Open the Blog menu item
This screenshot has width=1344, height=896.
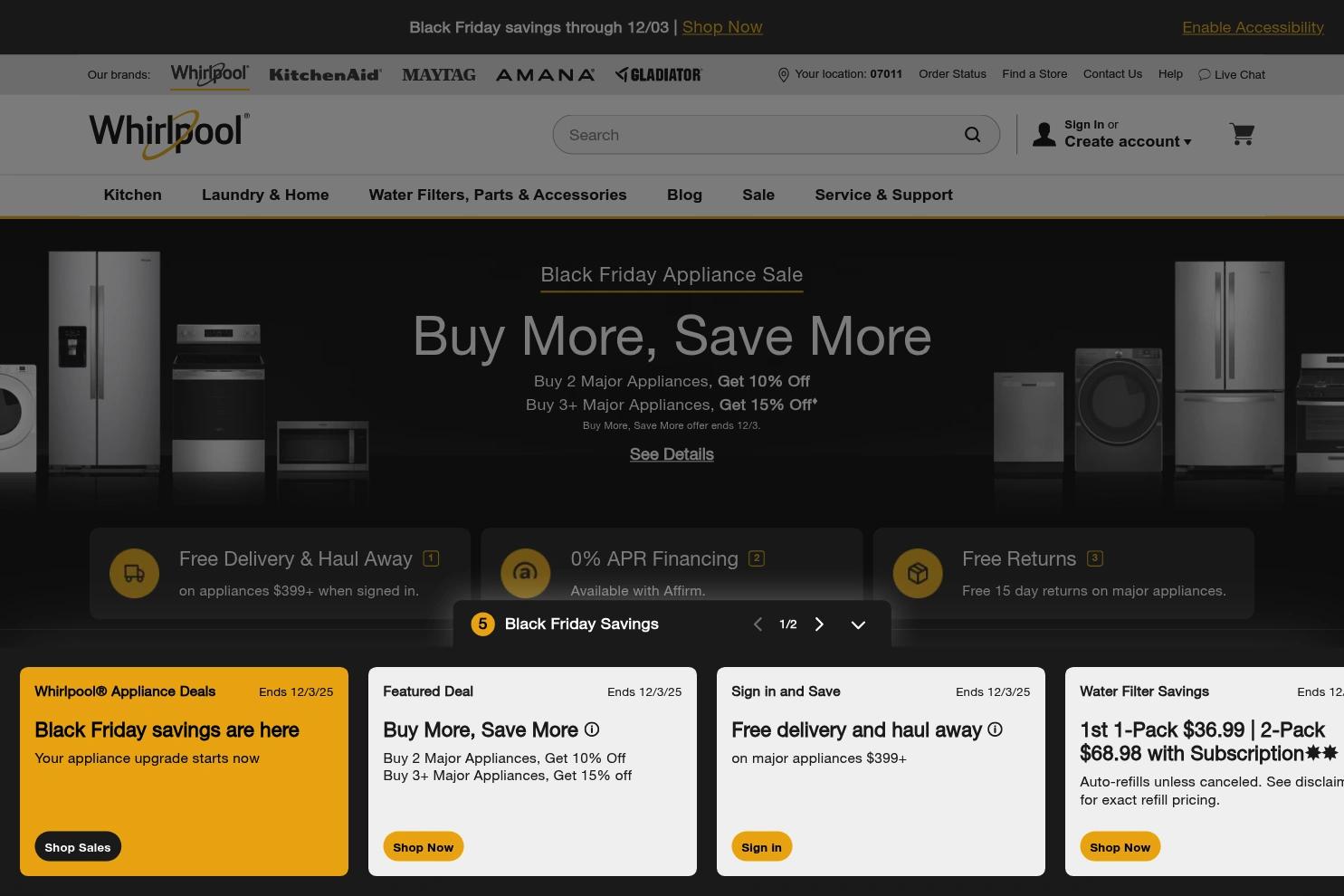684,195
